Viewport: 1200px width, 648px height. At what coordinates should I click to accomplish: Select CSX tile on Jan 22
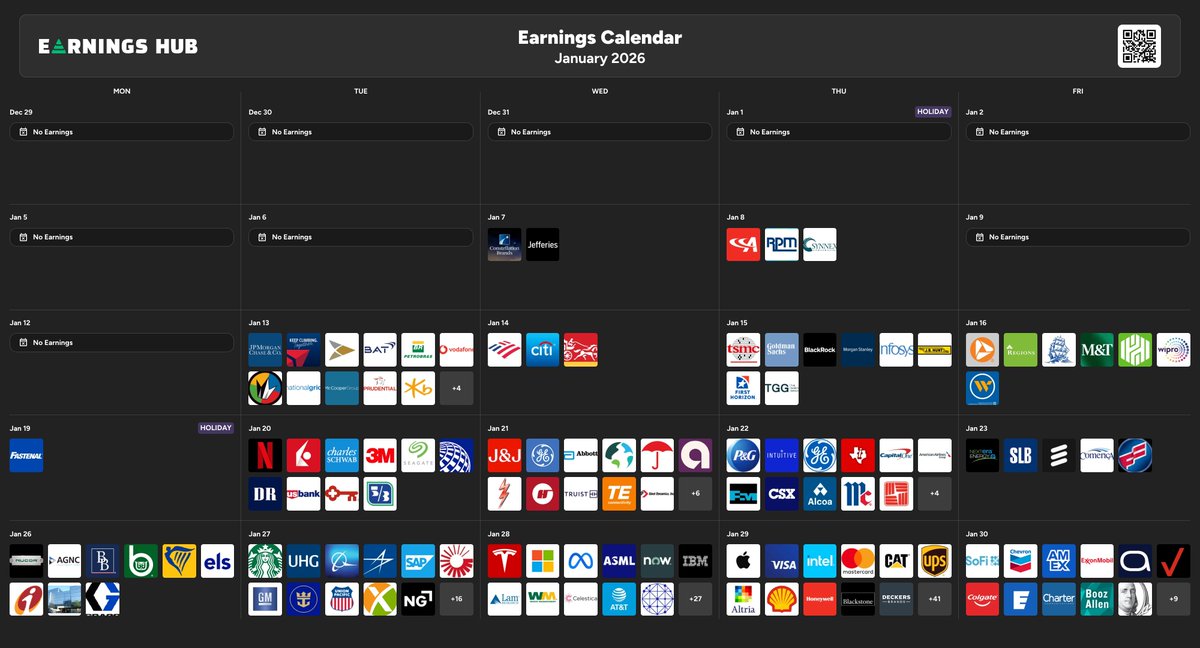(782, 493)
